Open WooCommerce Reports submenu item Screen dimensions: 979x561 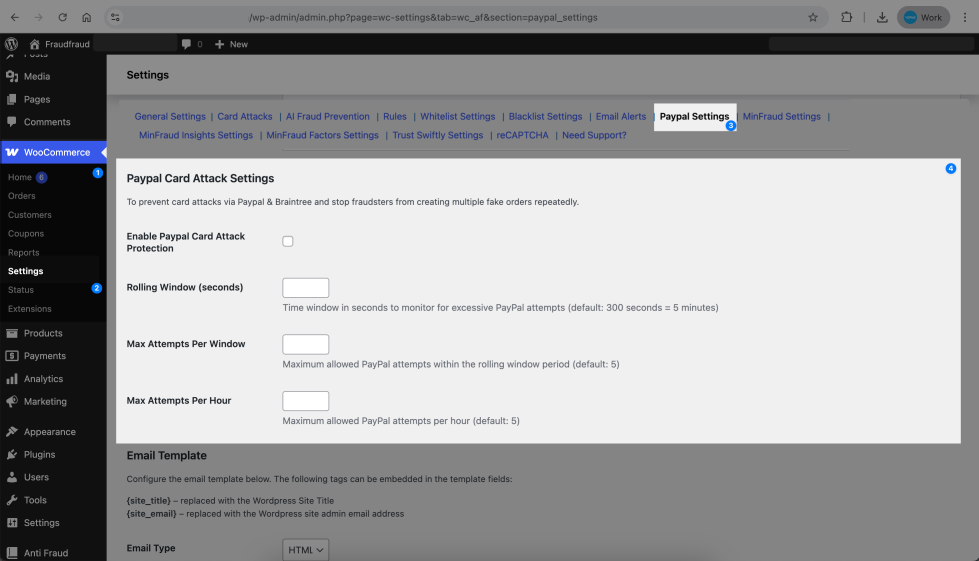click(24, 252)
